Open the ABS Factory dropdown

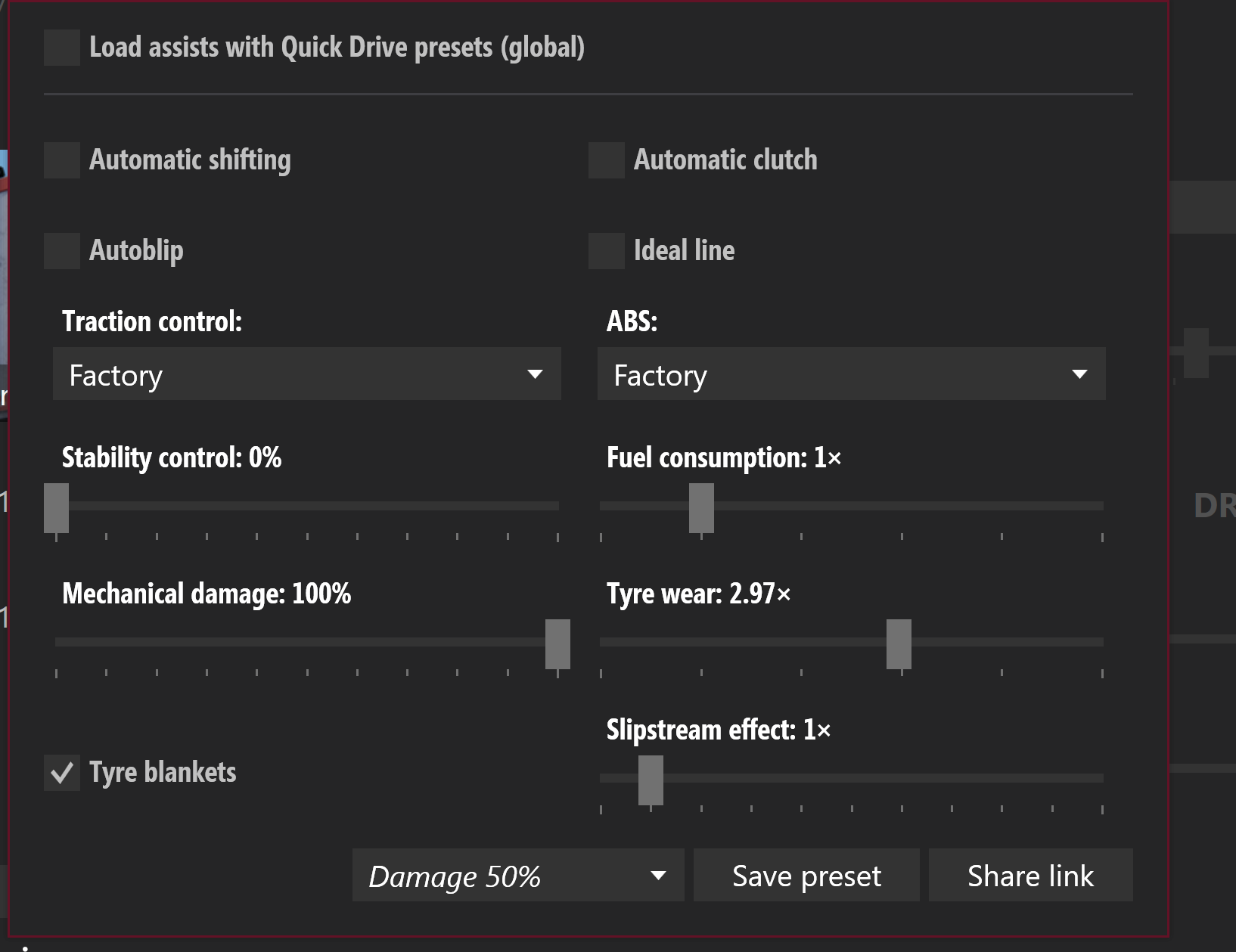tap(851, 374)
